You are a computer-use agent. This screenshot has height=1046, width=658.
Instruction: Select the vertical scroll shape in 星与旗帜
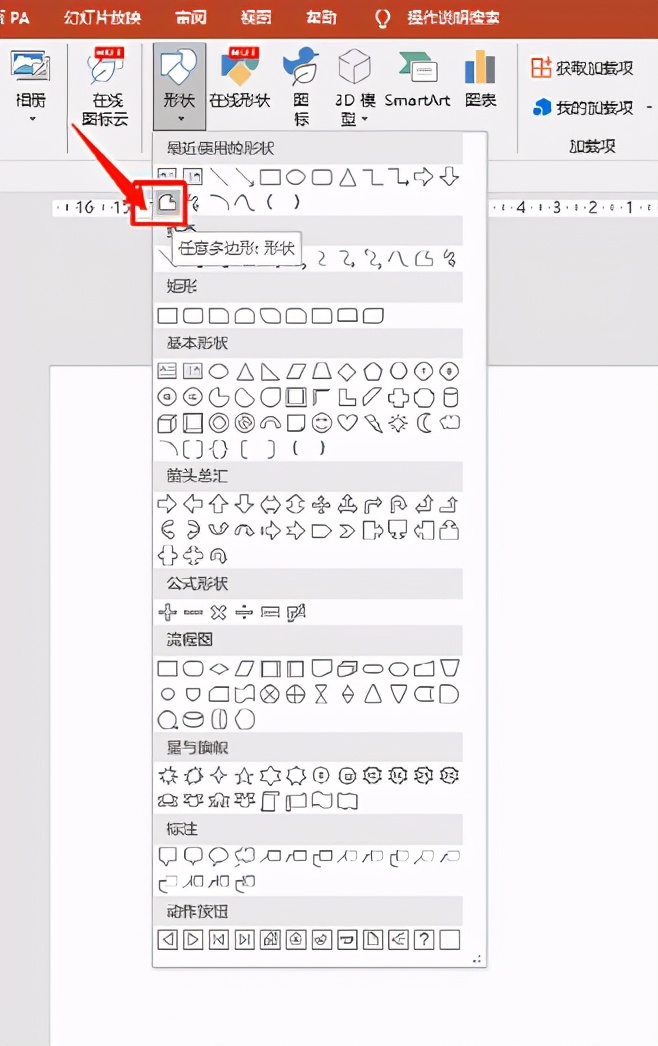270,801
